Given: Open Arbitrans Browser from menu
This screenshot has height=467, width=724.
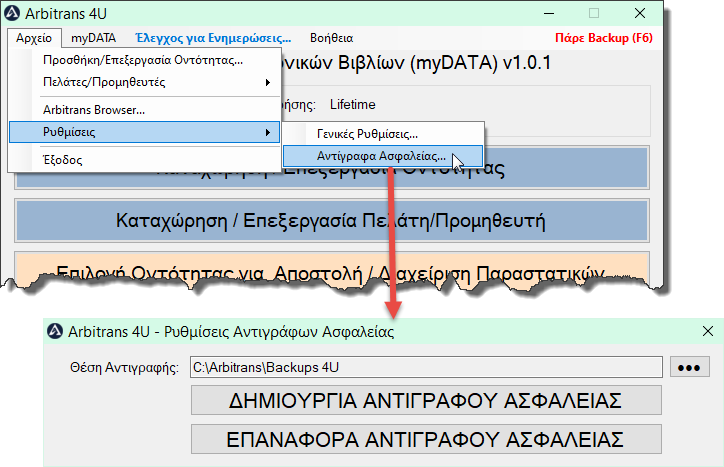Looking at the screenshot, I should pos(145,110).
